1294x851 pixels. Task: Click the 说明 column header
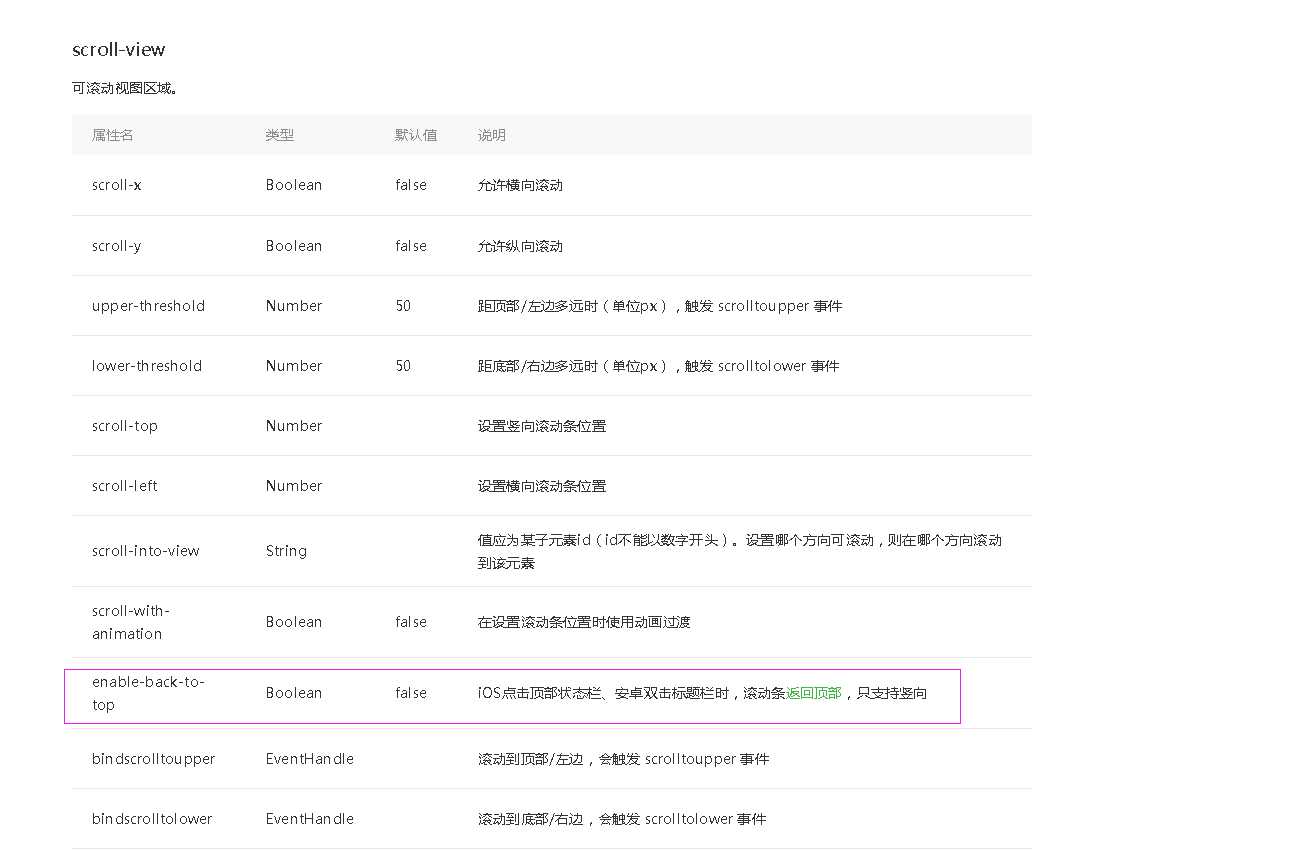pos(491,134)
